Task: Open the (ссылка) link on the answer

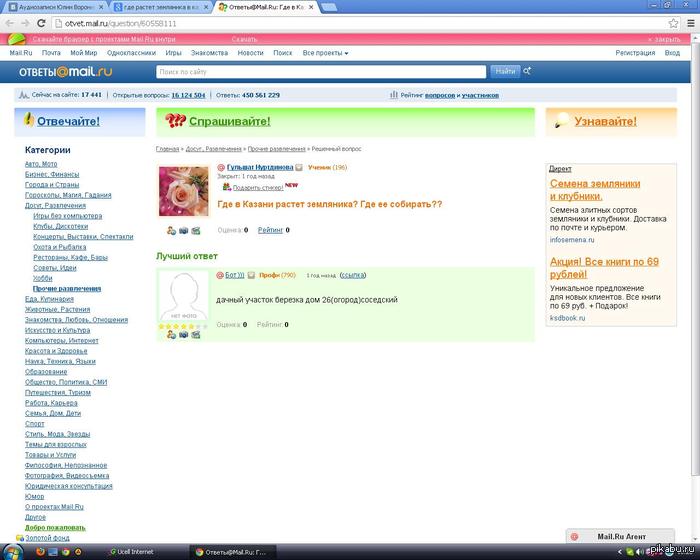Action: tap(353, 275)
